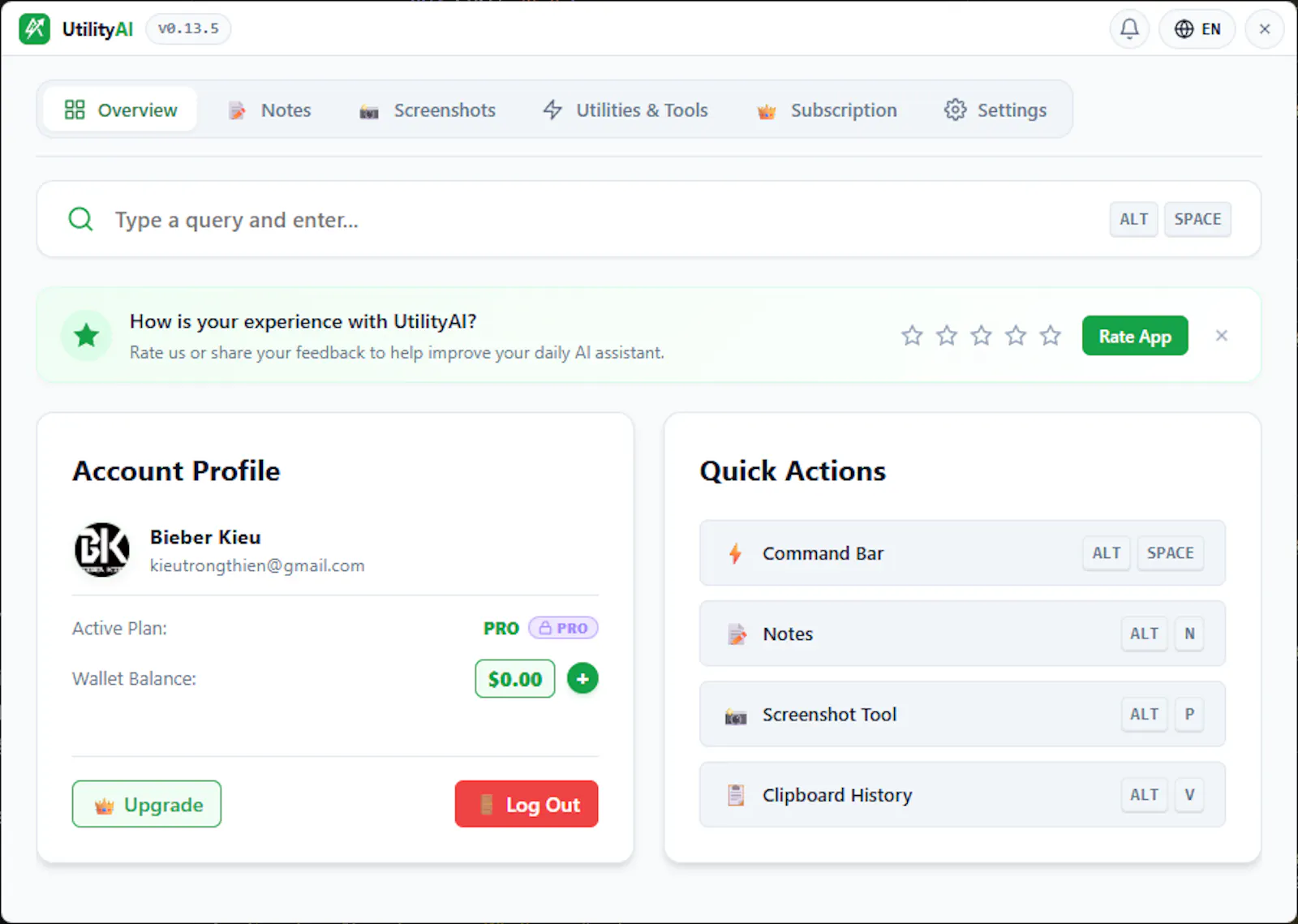The width and height of the screenshot is (1298, 924).
Task: Click the green star feedback icon
Action: click(x=86, y=335)
